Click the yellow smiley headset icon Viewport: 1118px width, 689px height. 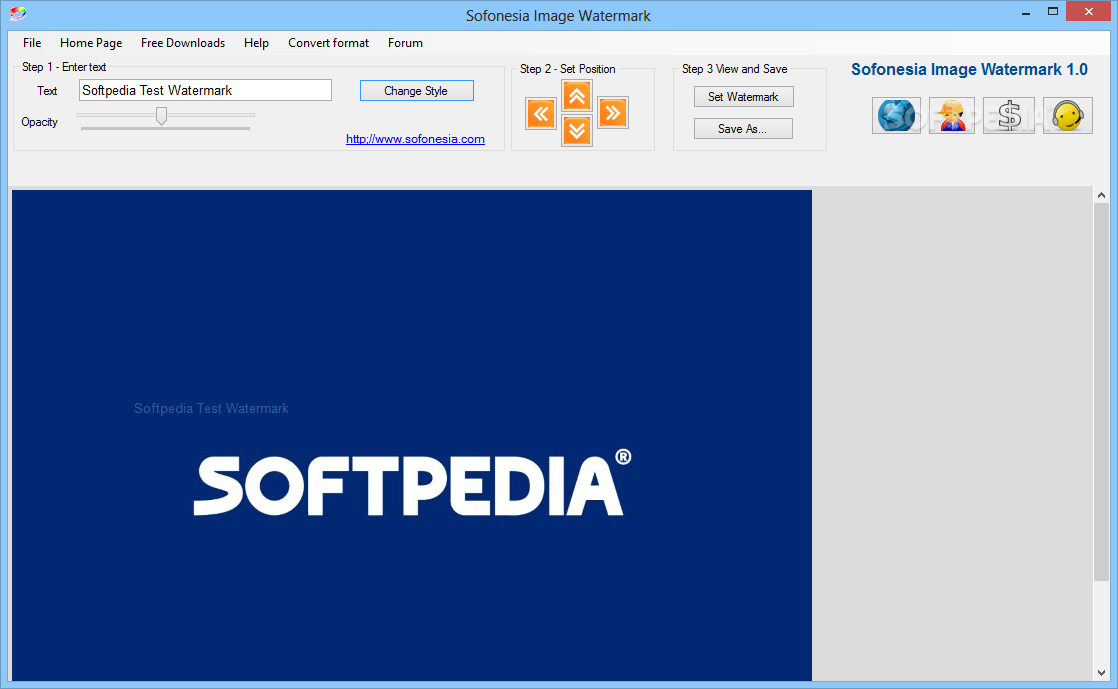[1067, 116]
